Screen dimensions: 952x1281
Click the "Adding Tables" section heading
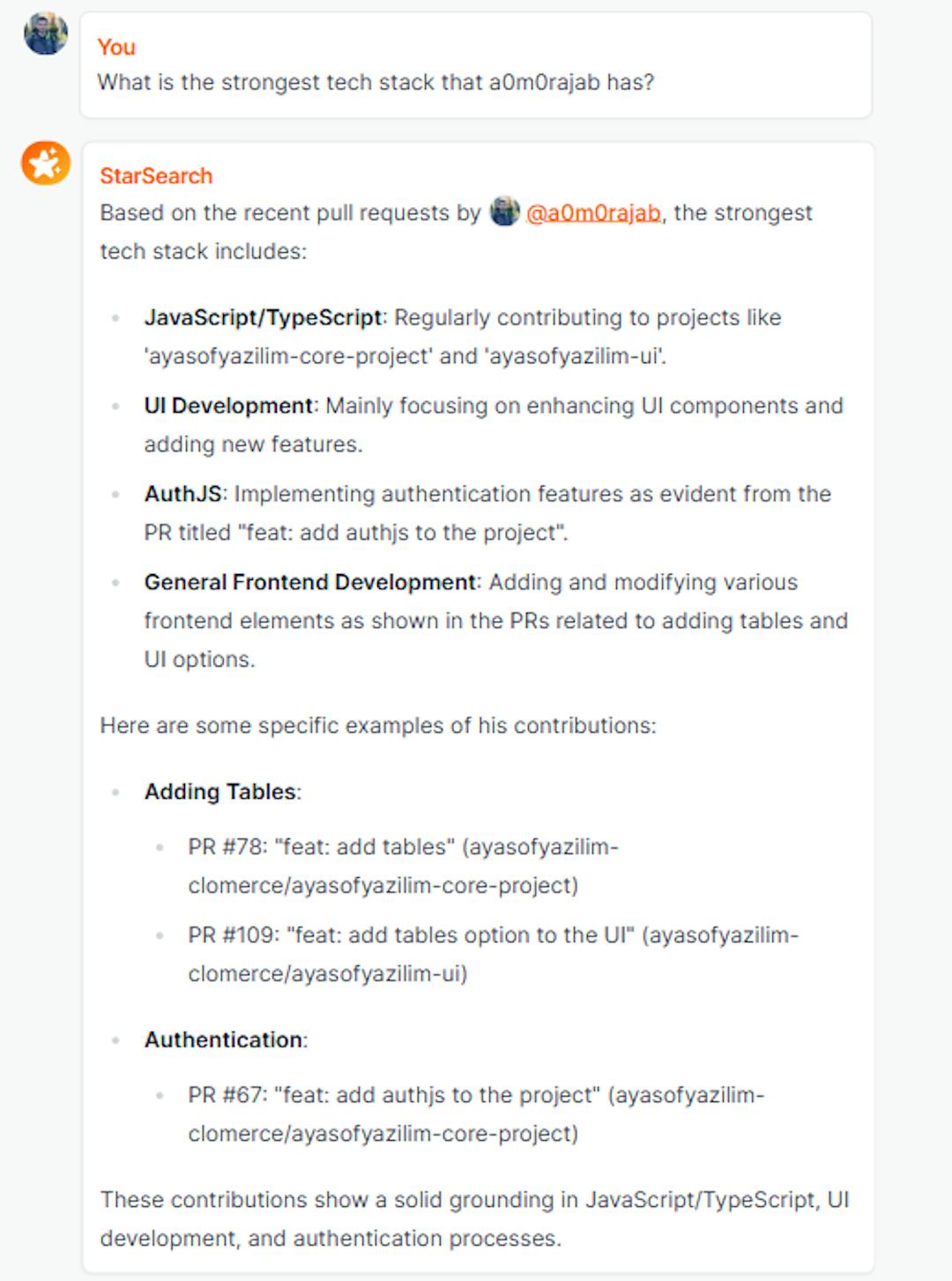click(220, 792)
